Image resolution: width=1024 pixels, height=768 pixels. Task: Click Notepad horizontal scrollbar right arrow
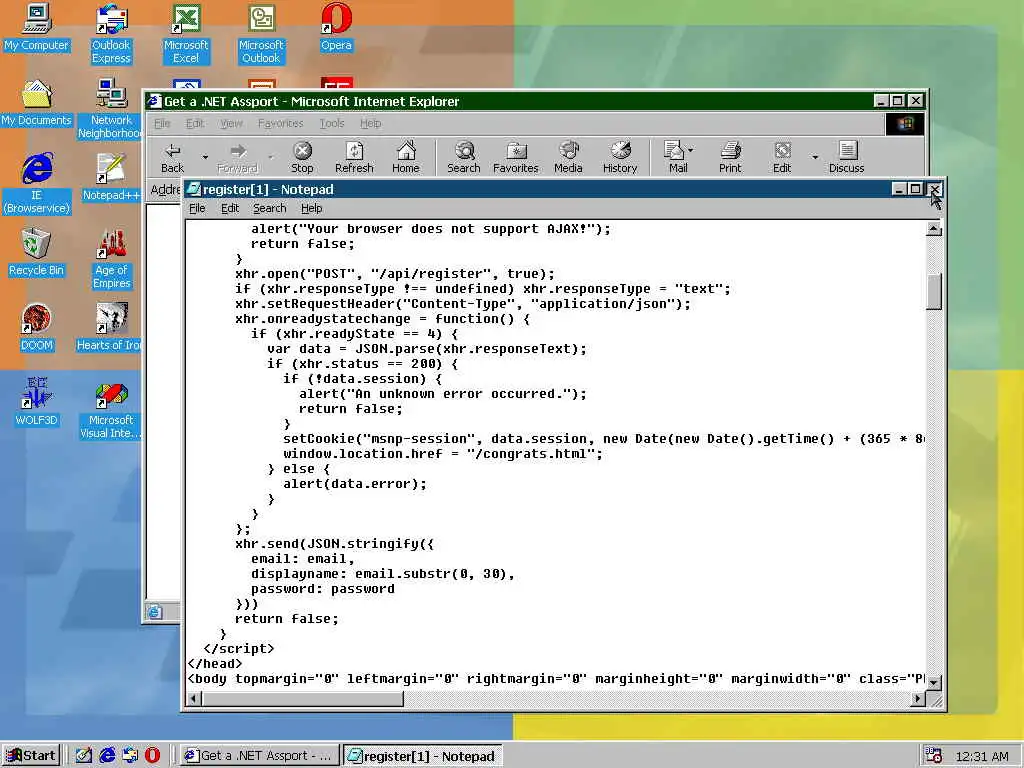coord(918,699)
